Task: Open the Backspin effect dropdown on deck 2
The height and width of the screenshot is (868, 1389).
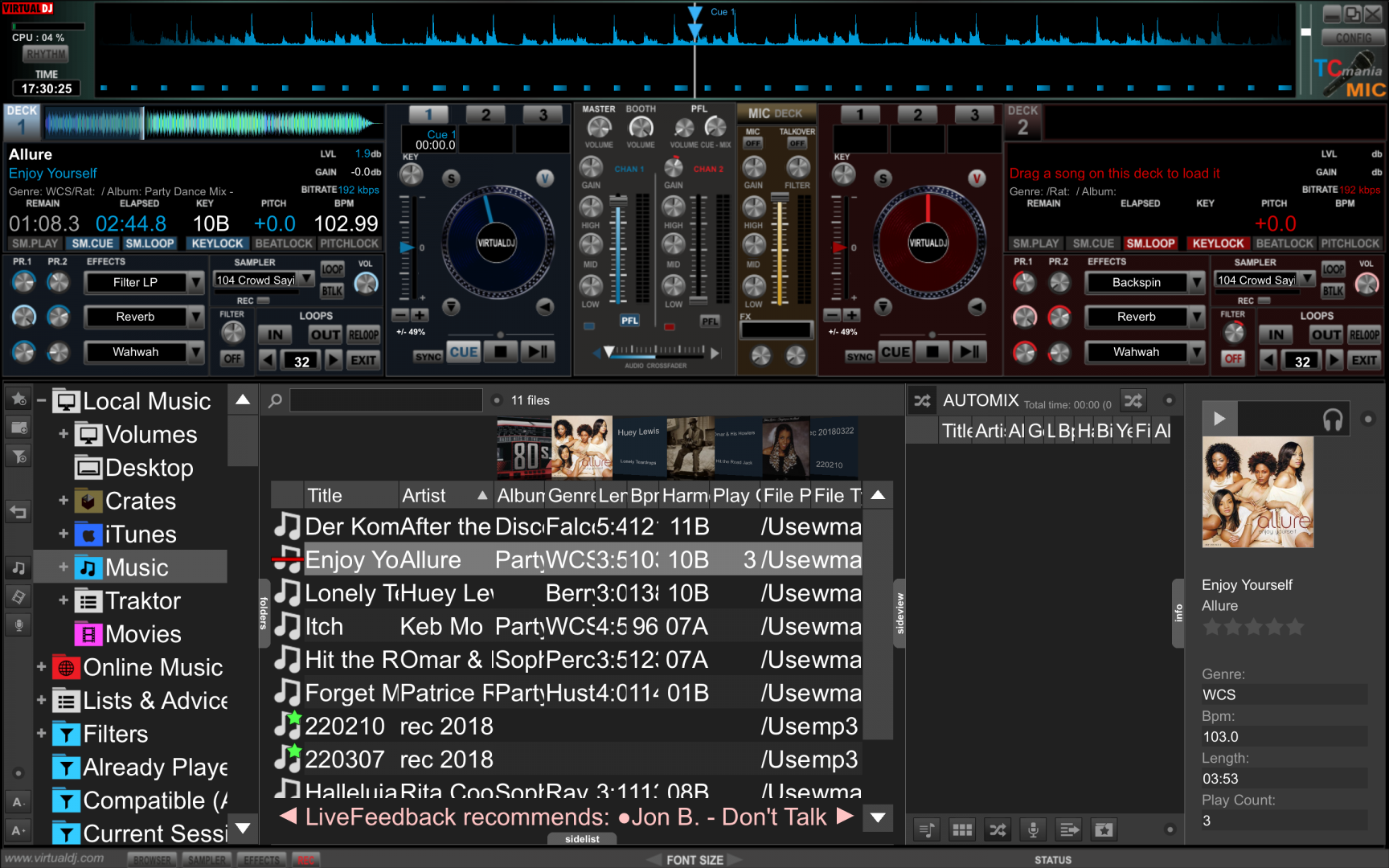Action: pyautogui.click(x=1196, y=282)
